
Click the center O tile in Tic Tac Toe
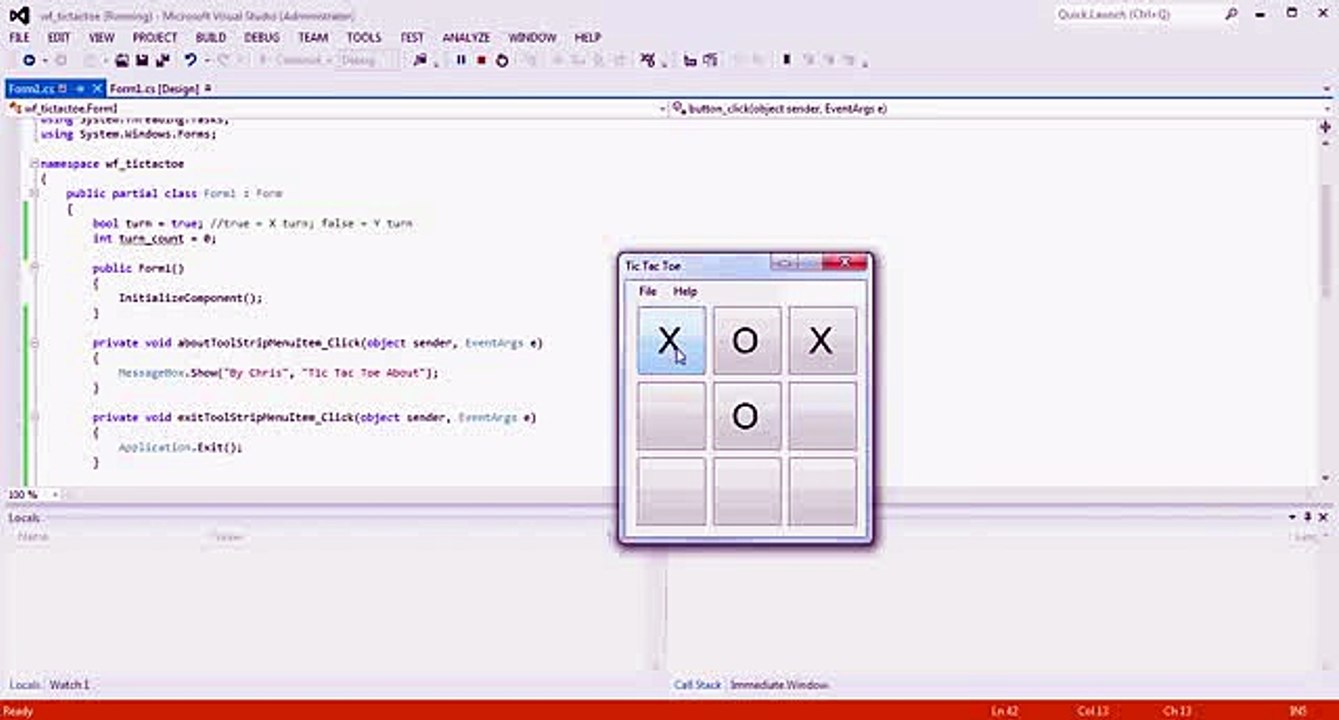pos(746,416)
